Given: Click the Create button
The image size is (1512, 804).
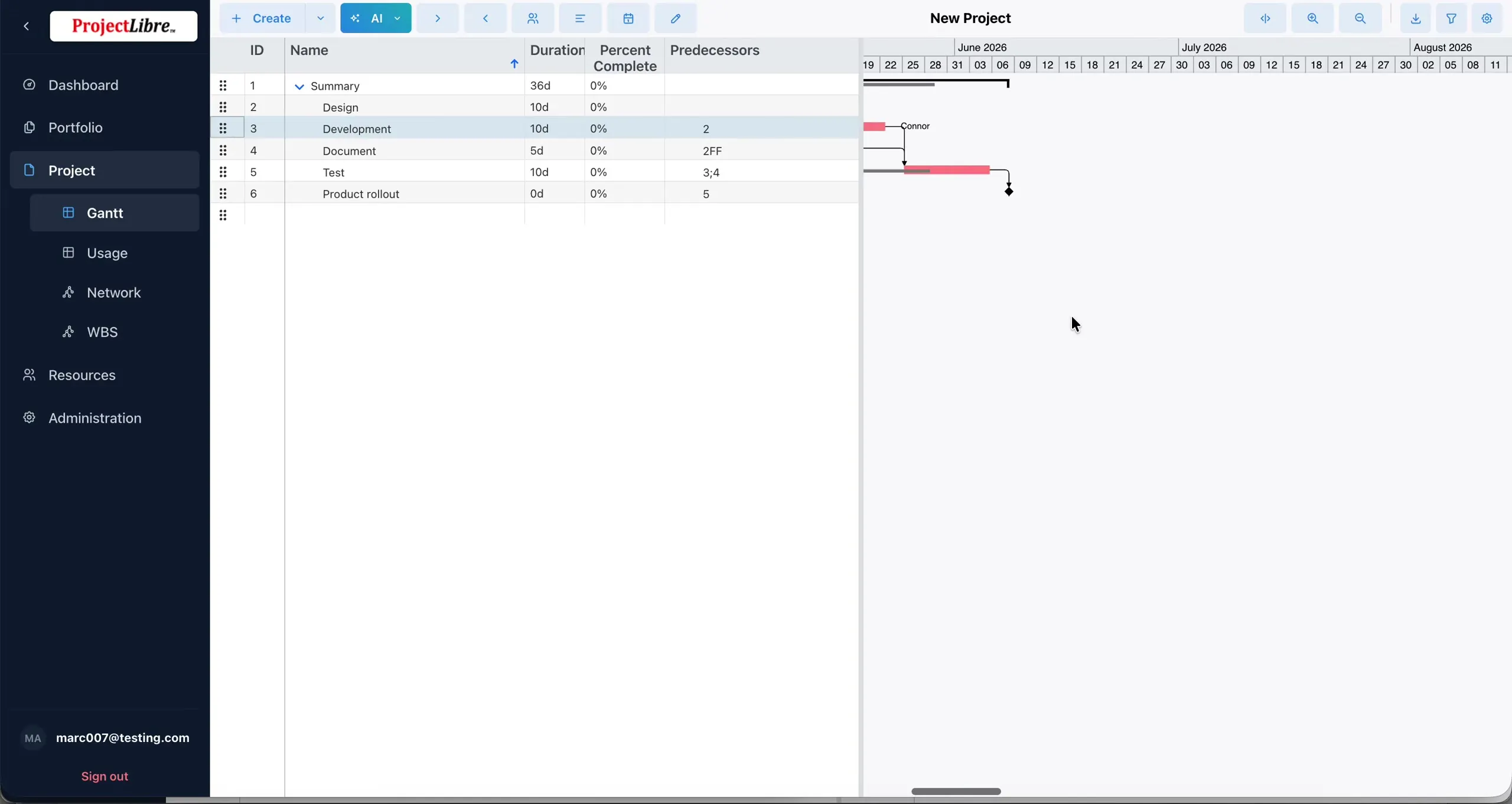Looking at the screenshot, I should click(263, 18).
